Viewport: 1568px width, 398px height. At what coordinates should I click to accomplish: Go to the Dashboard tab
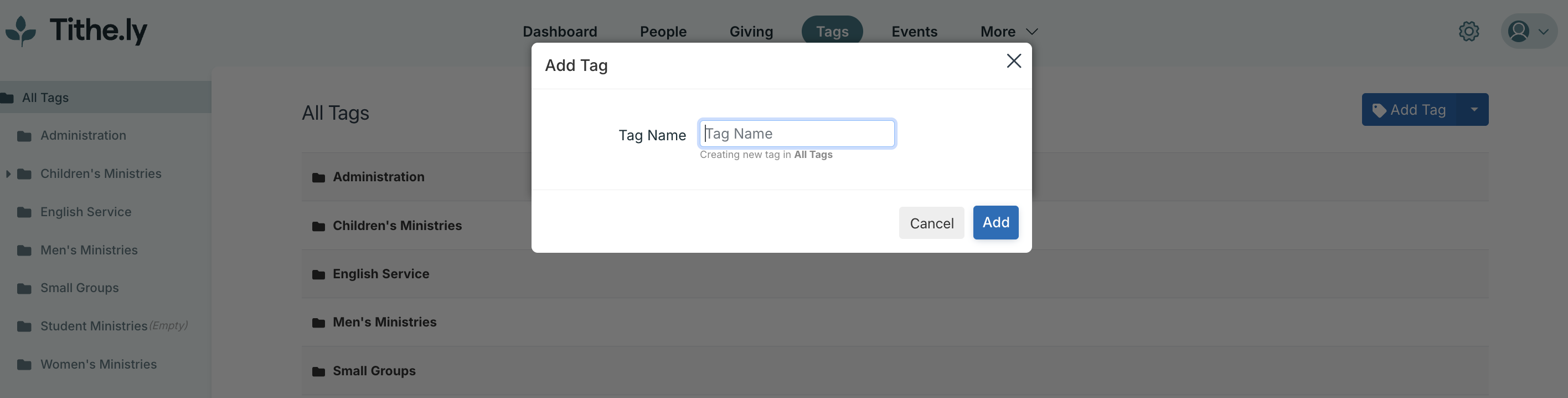pos(559,32)
